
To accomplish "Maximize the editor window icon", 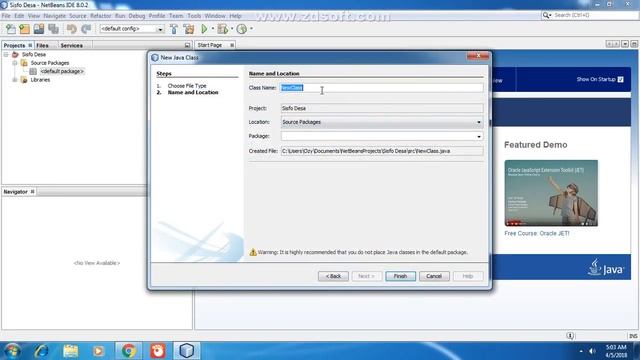I will 634,44.
